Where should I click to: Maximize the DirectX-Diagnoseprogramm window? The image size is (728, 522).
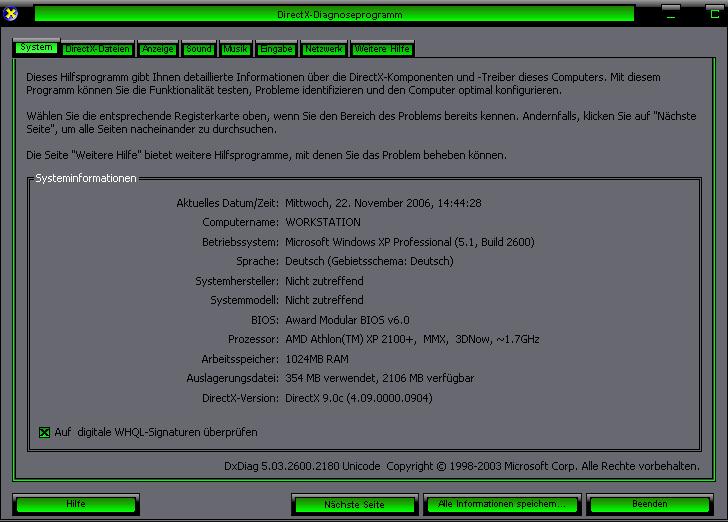(715, 13)
